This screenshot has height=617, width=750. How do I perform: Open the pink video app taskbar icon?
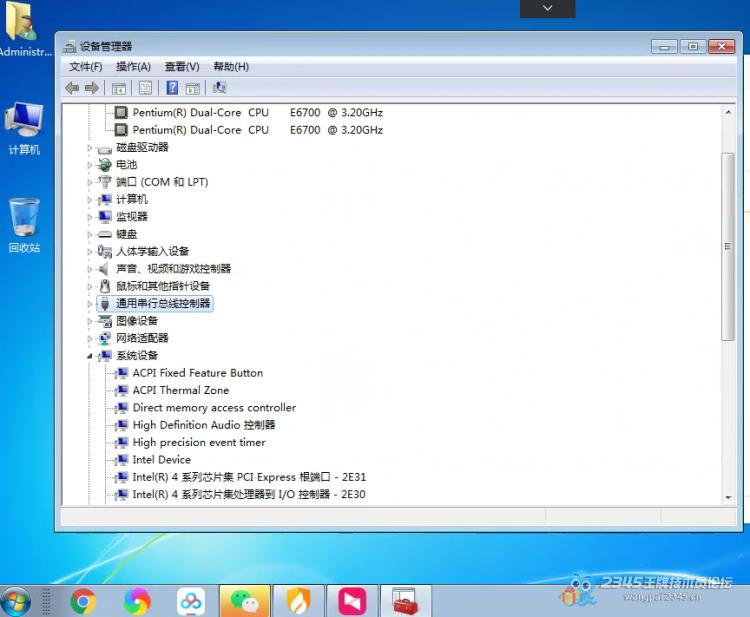(352, 601)
